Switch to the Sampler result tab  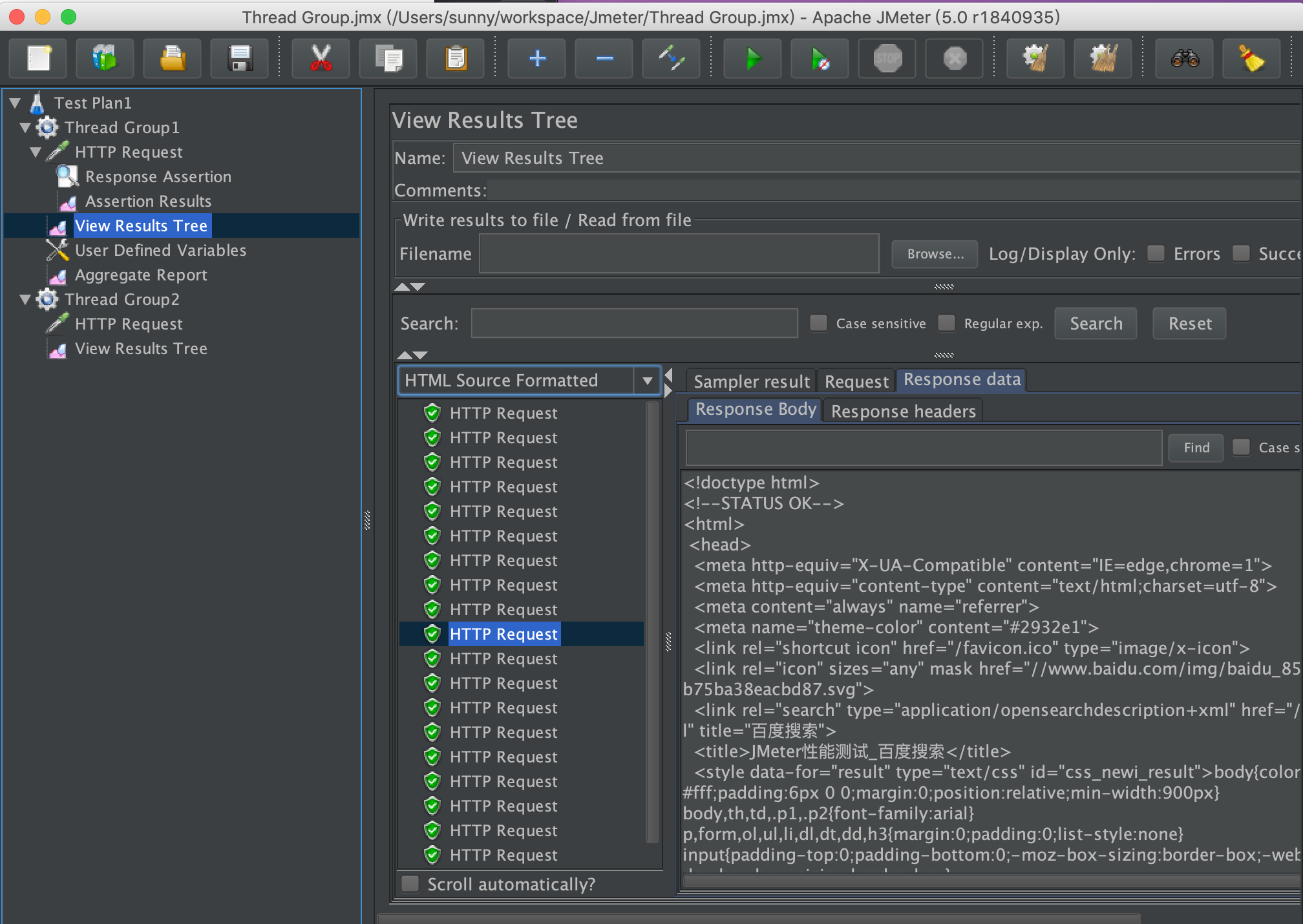coord(751,381)
